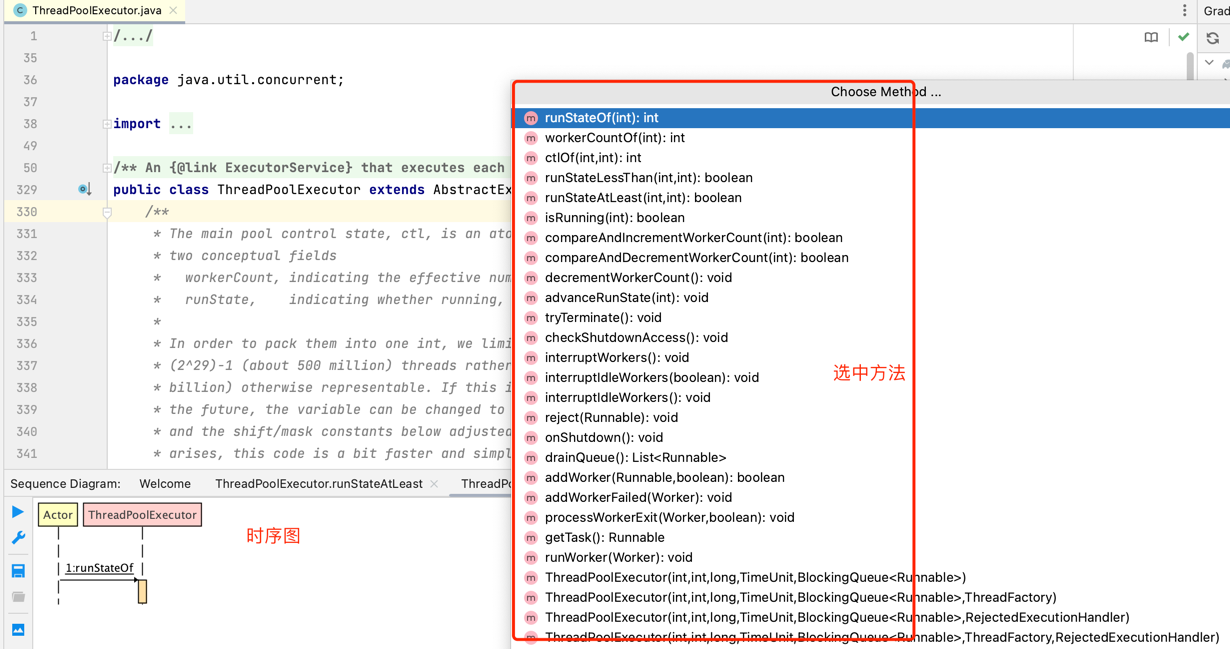Choose interruptIdleWorkers(boolean): void method
This screenshot has height=649, width=1230.
point(871,378)
